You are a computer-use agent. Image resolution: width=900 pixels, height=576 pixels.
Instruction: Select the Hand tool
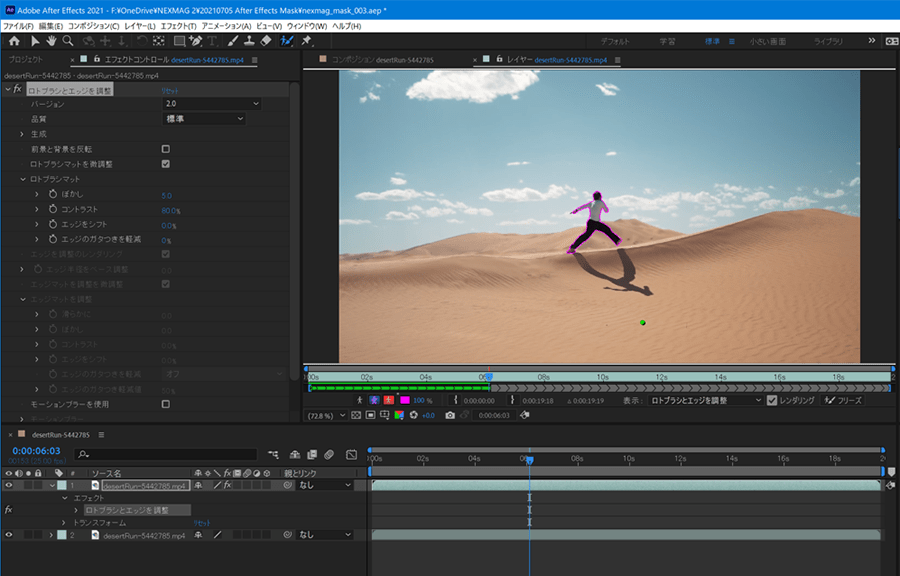coord(51,41)
